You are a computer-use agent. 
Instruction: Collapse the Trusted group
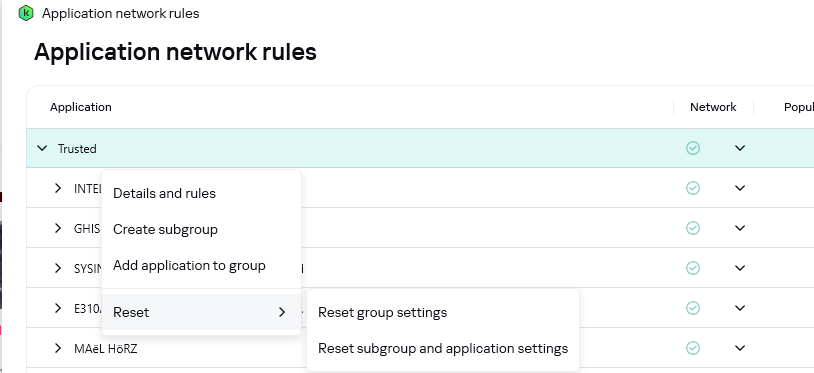pyautogui.click(x=42, y=149)
